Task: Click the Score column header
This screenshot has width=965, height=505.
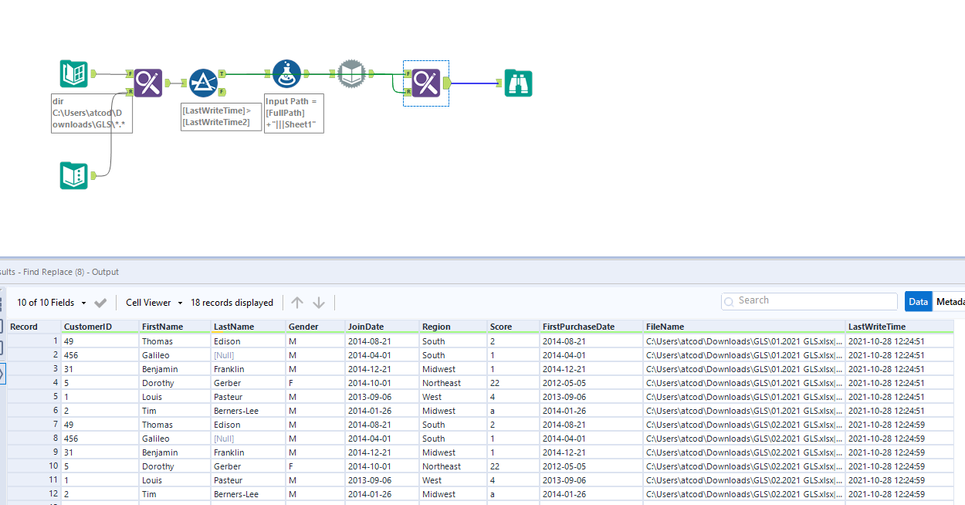Action: click(514, 327)
